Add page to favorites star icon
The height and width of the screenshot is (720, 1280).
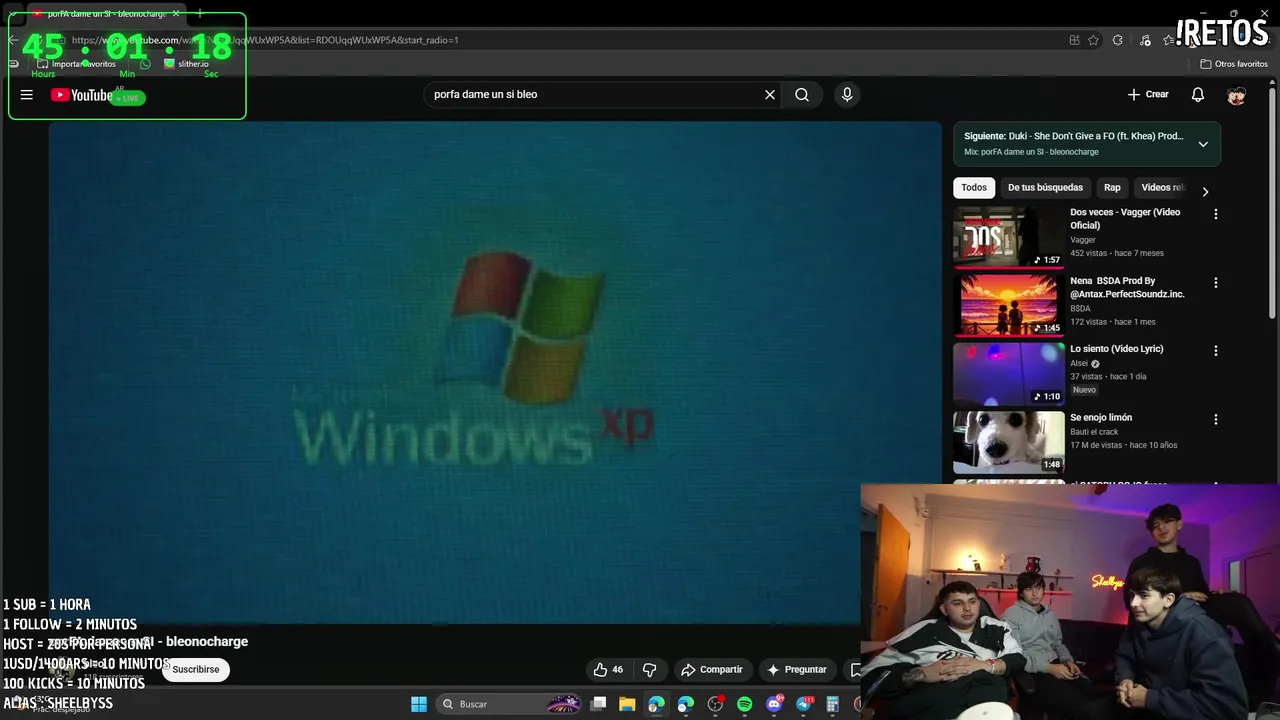[1094, 40]
